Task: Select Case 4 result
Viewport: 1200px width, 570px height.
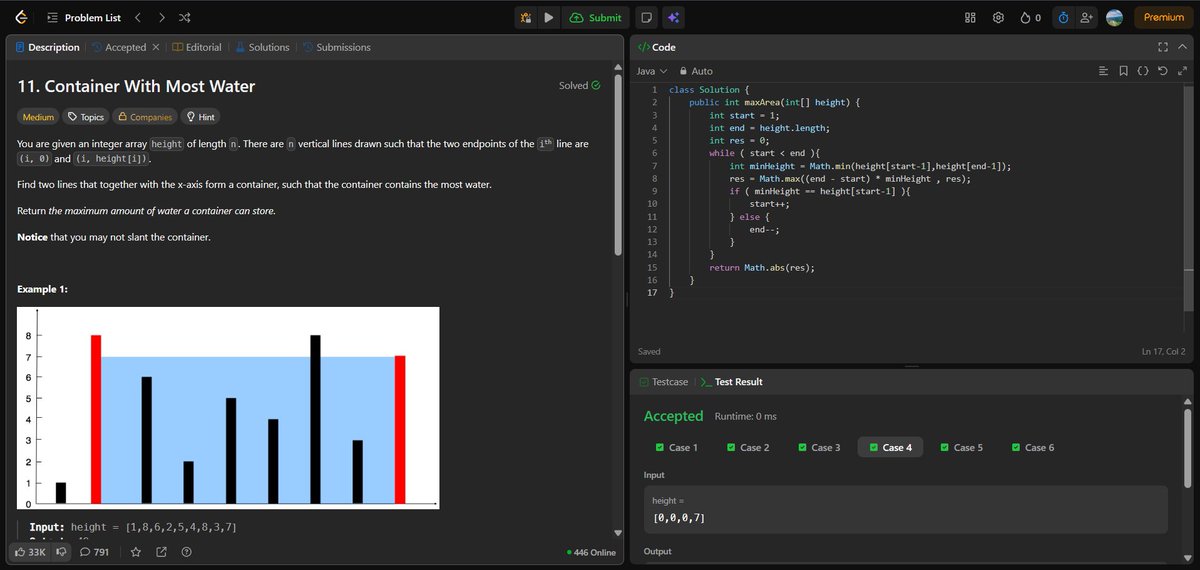Action: (890, 447)
